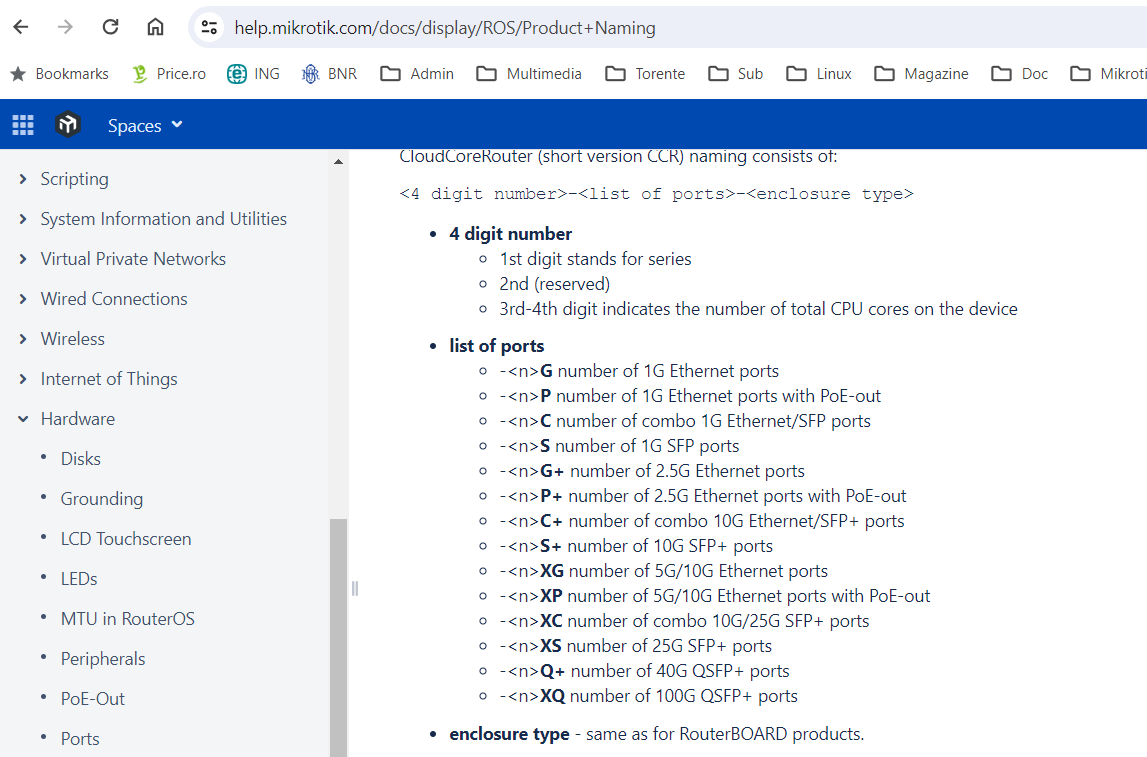
Task: Open the site information icon in address bar
Action: coord(209,28)
